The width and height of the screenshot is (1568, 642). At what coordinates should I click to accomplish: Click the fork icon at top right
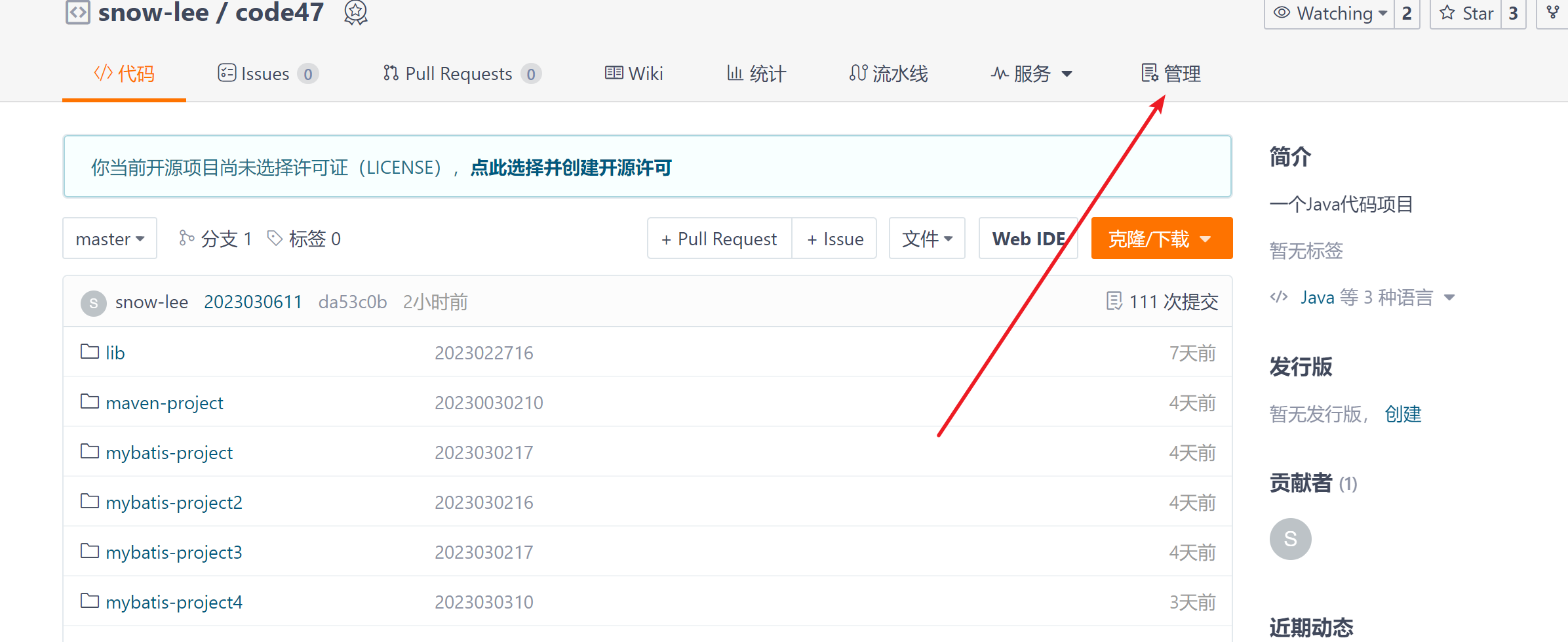(x=1553, y=12)
